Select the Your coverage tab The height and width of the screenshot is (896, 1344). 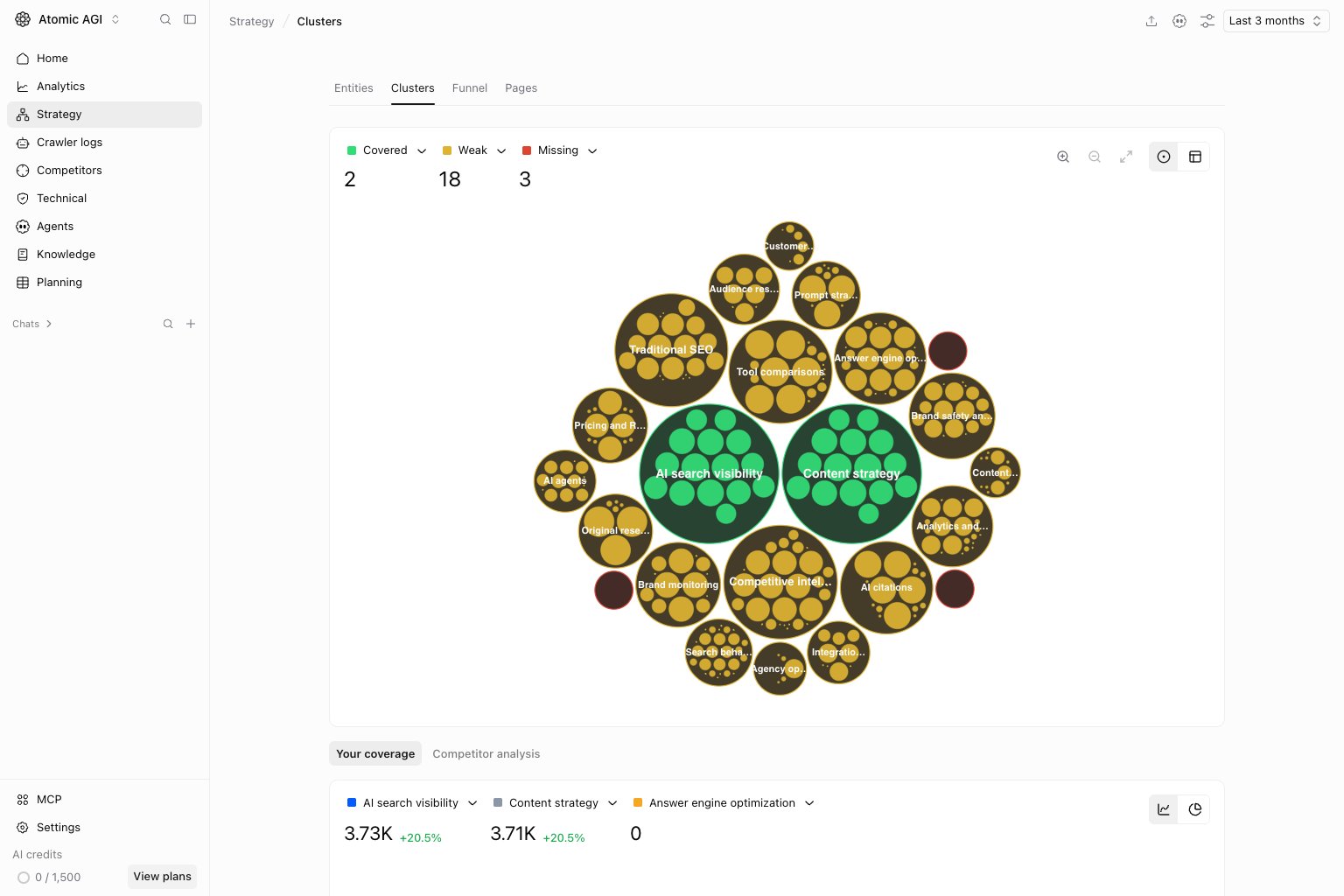click(375, 753)
